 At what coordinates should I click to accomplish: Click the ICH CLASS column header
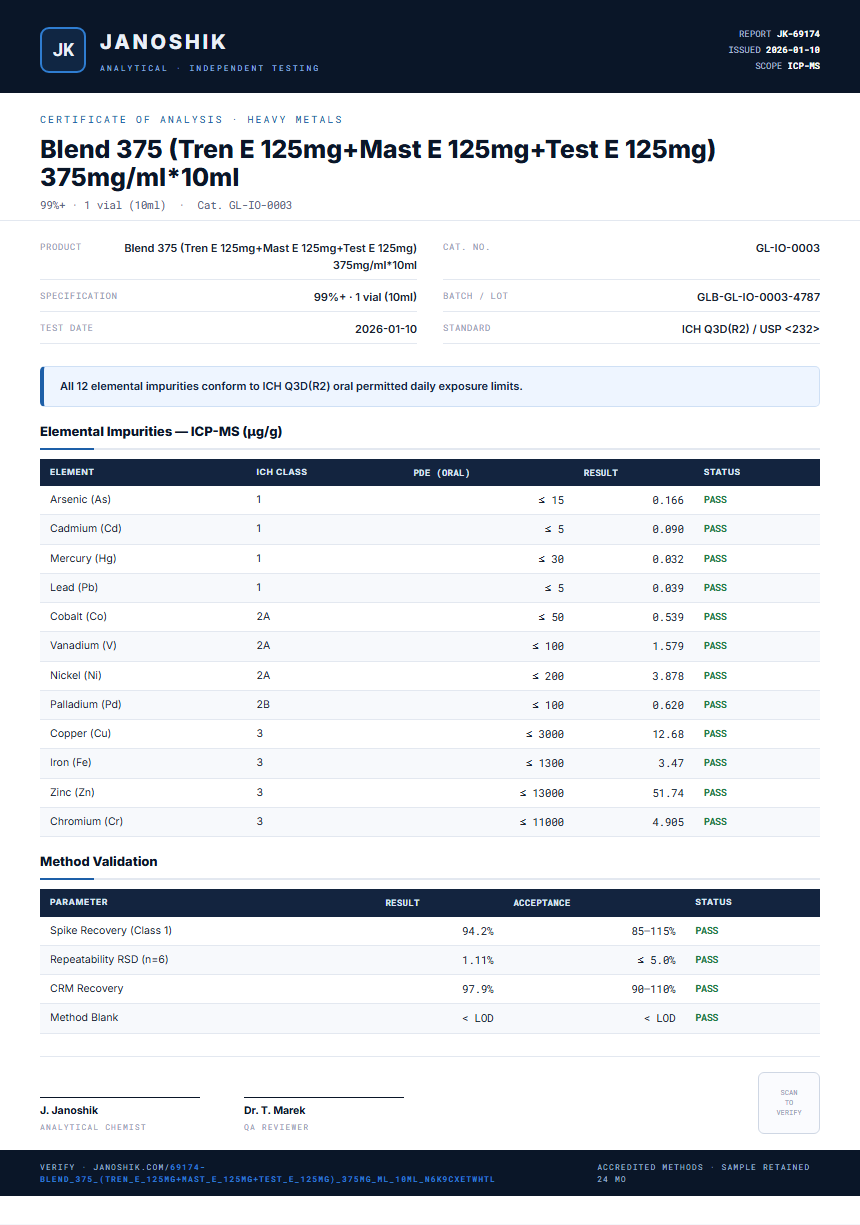282,472
